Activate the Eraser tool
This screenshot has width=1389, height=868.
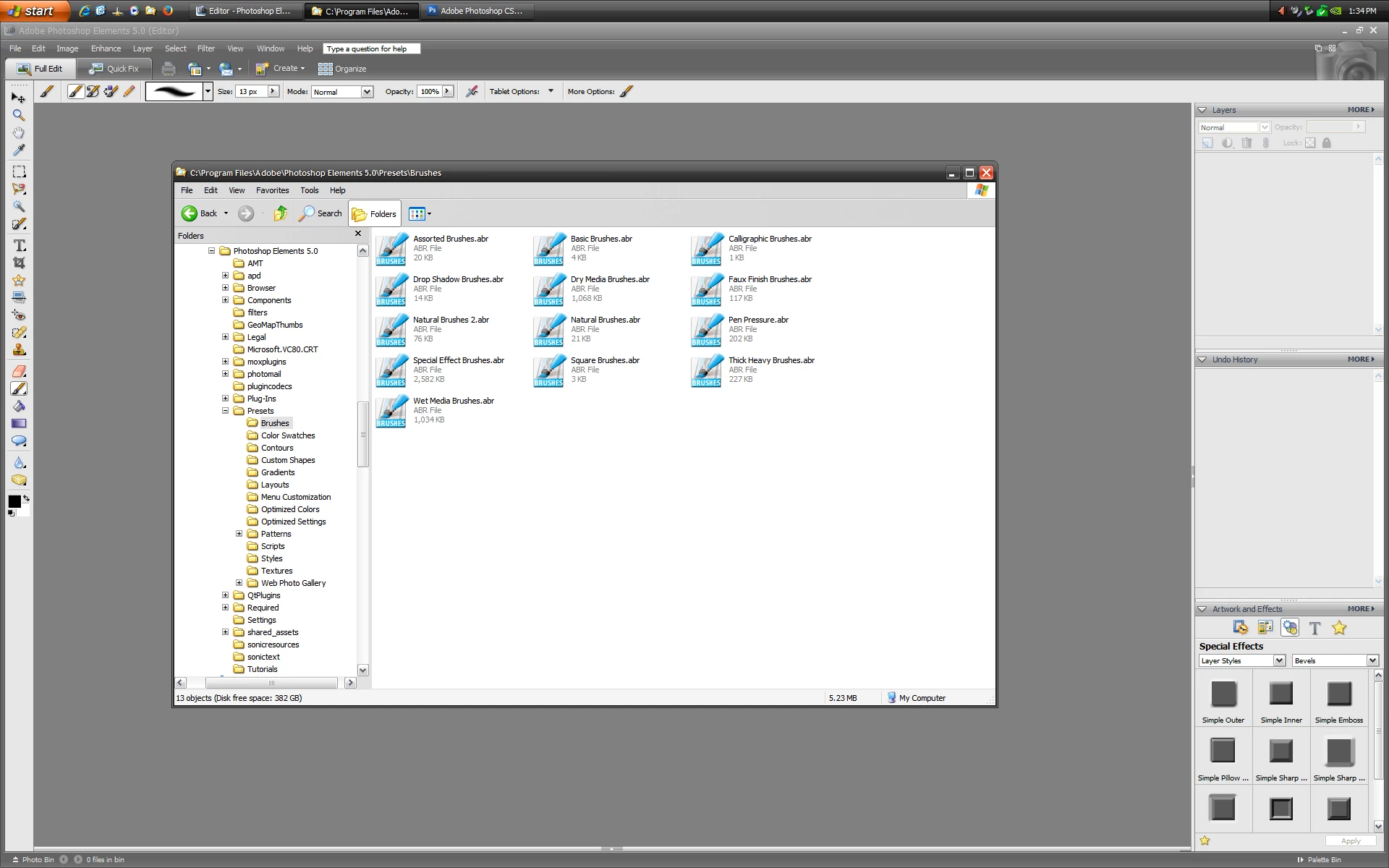(x=19, y=371)
